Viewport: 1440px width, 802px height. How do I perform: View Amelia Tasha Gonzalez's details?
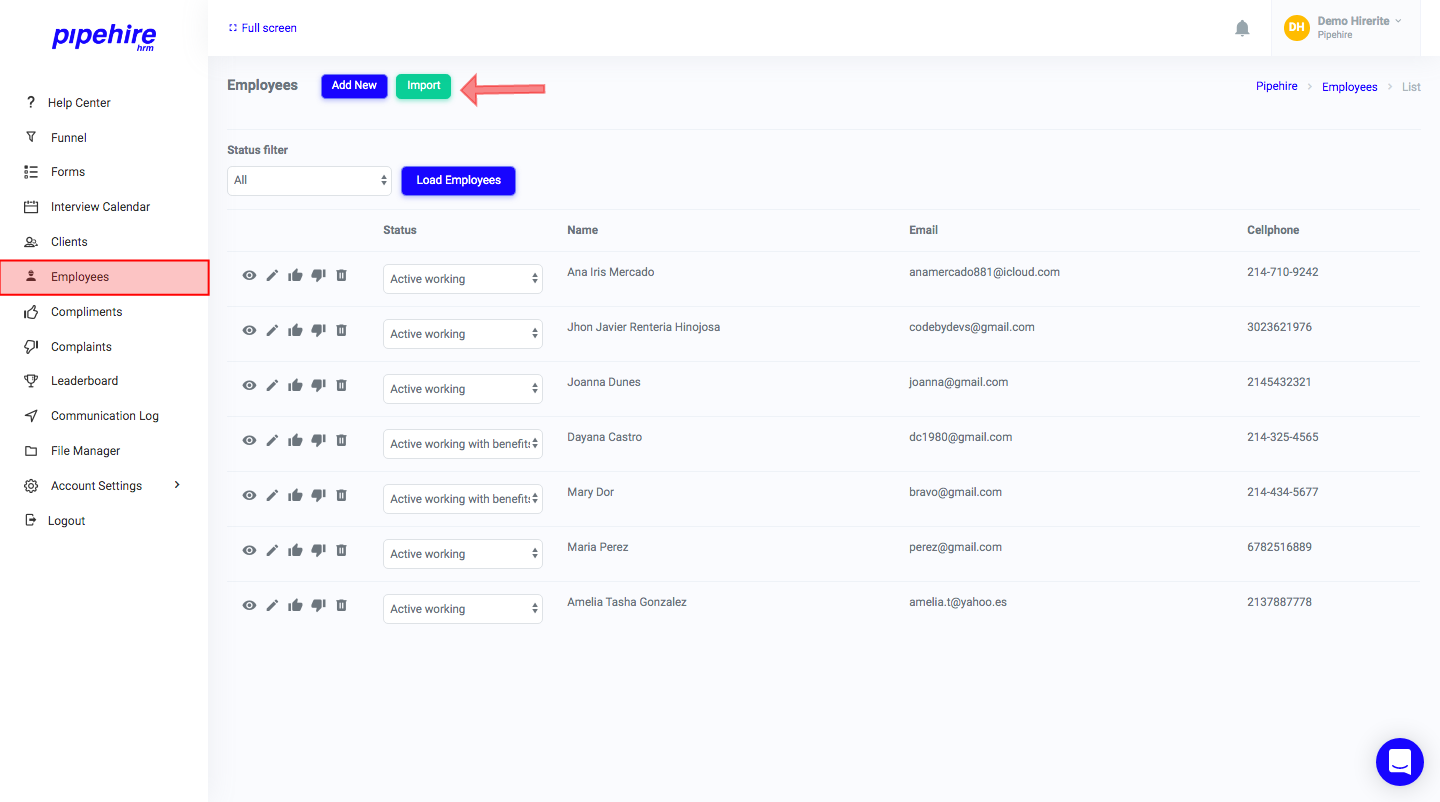click(249, 604)
